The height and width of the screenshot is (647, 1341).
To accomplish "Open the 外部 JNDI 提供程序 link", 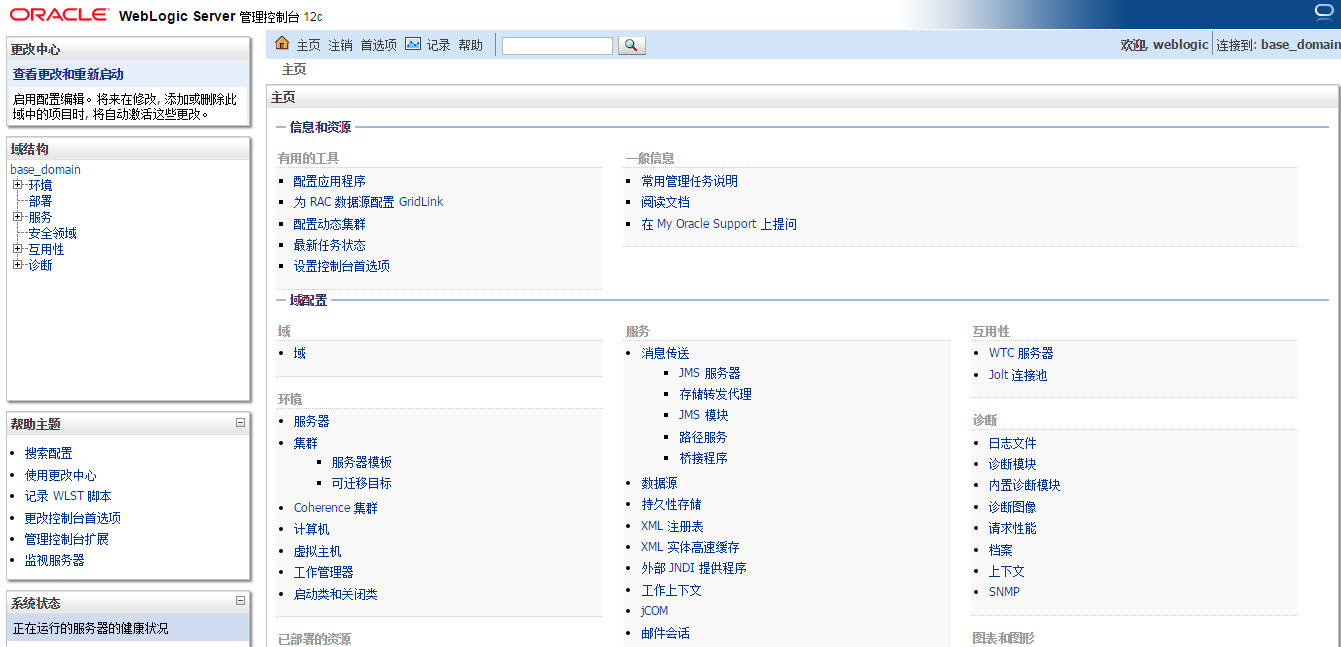I will point(694,568).
